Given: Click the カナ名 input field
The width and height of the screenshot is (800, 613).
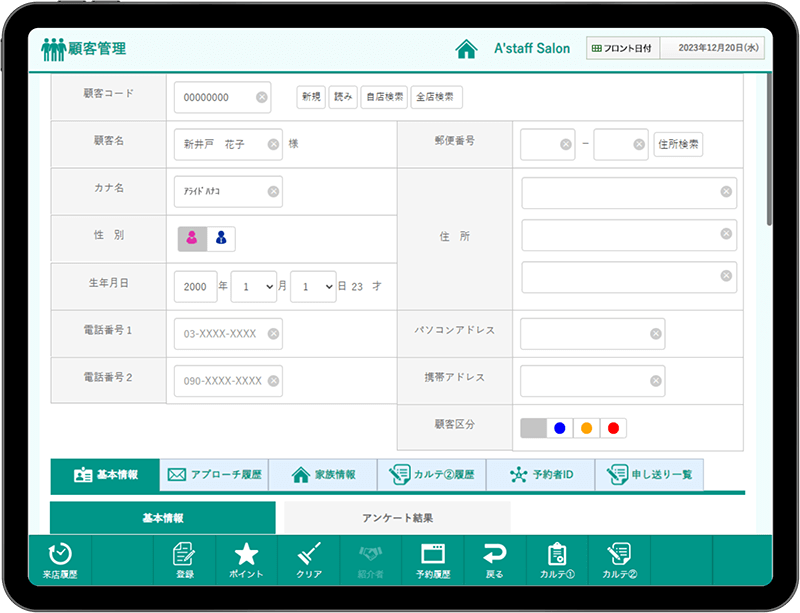Looking at the screenshot, I should pyautogui.click(x=228, y=191).
